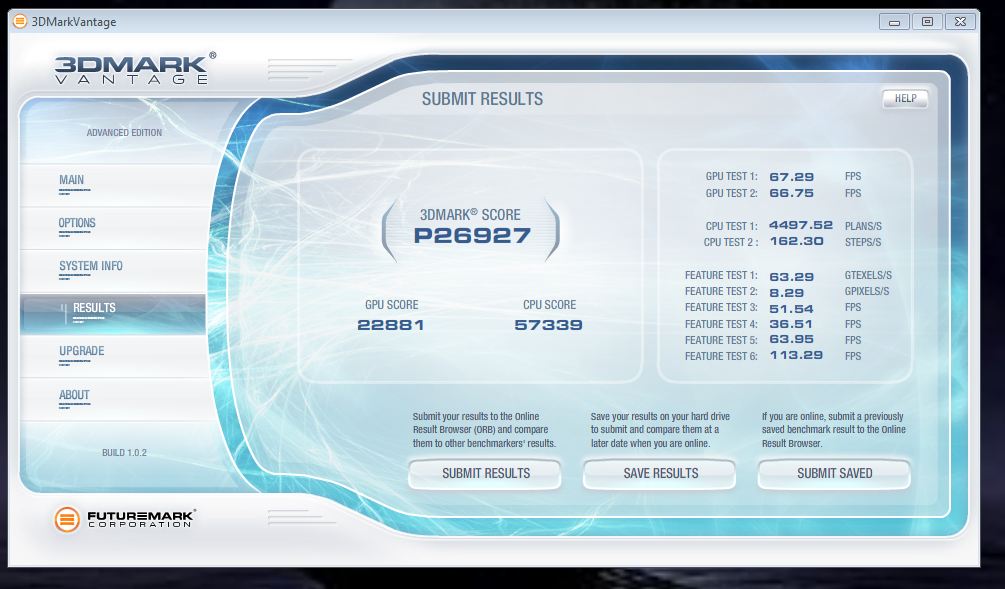Minimize the 3DMarkVantage window
Viewport: 1005px width, 589px height.
pos(895,22)
